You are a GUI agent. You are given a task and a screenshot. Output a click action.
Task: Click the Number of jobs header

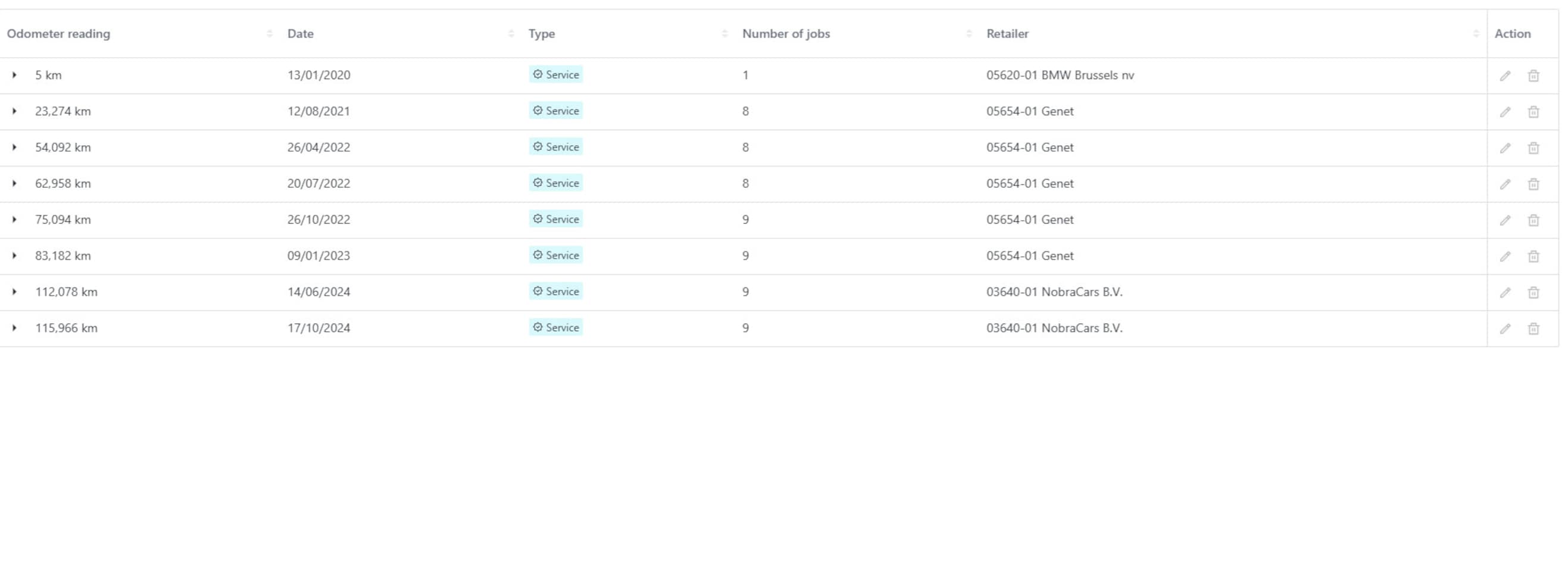pos(786,34)
